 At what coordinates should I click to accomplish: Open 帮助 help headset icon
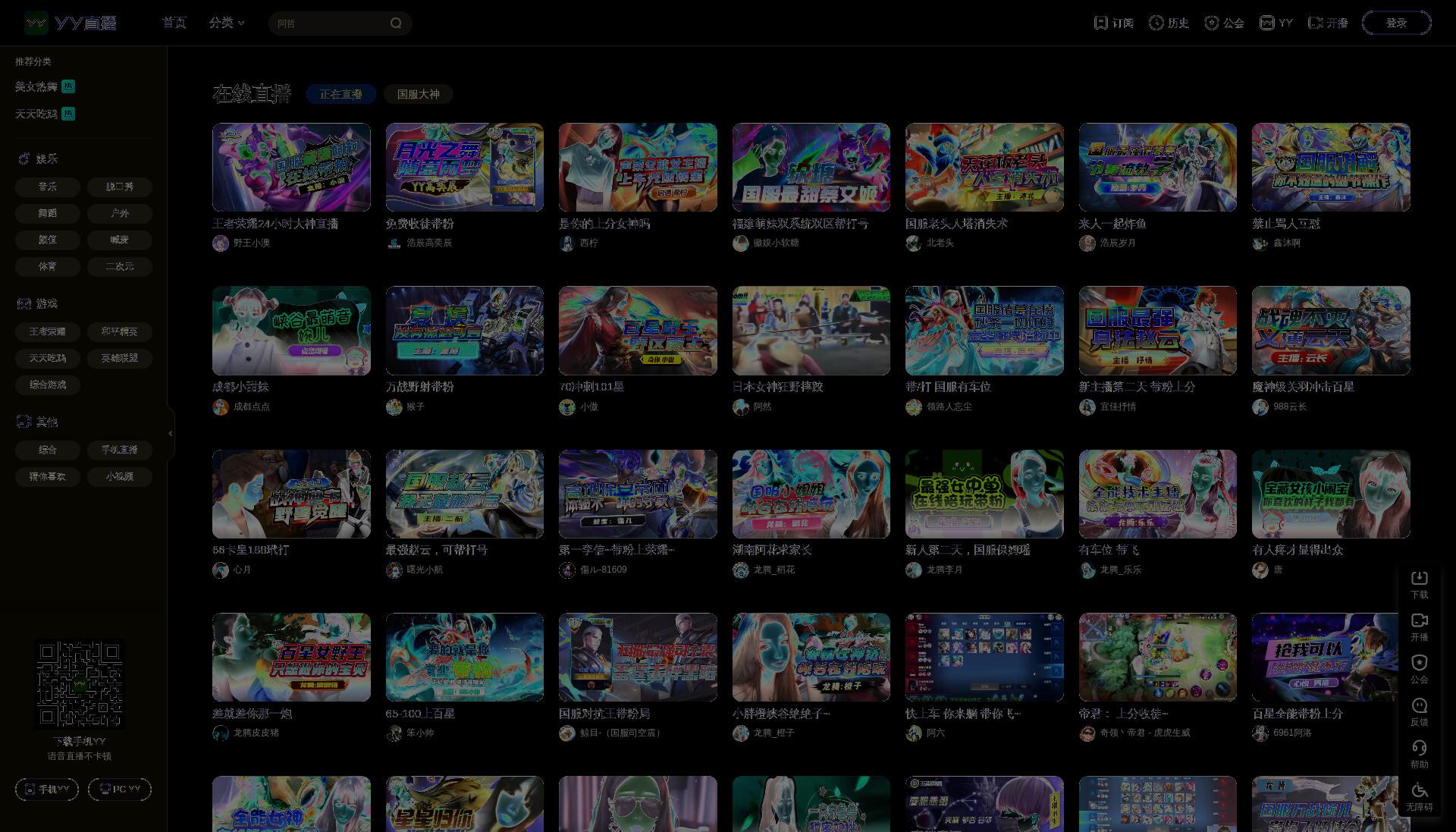tap(1420, 748)
